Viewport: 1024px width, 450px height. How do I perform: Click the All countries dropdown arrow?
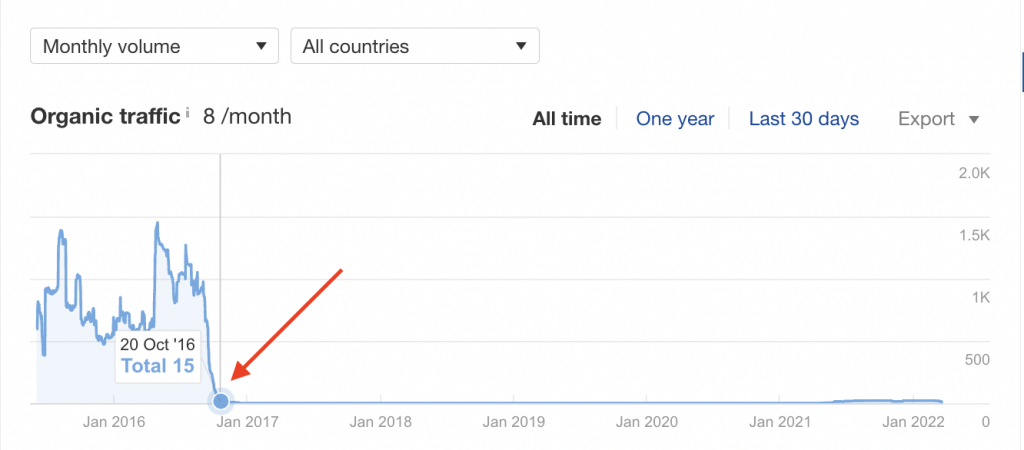tap(520, 46)
